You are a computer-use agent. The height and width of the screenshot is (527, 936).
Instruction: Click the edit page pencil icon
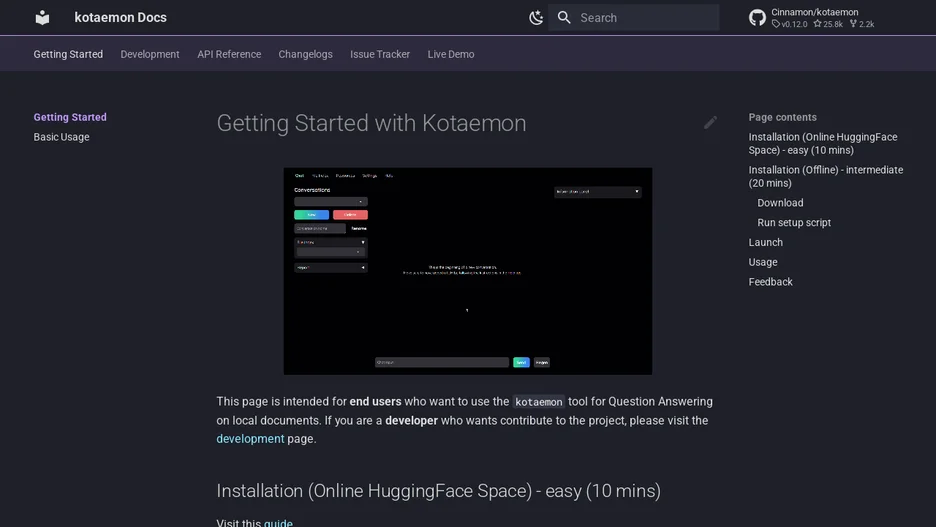pyautogui.click(x=710, y=122)
